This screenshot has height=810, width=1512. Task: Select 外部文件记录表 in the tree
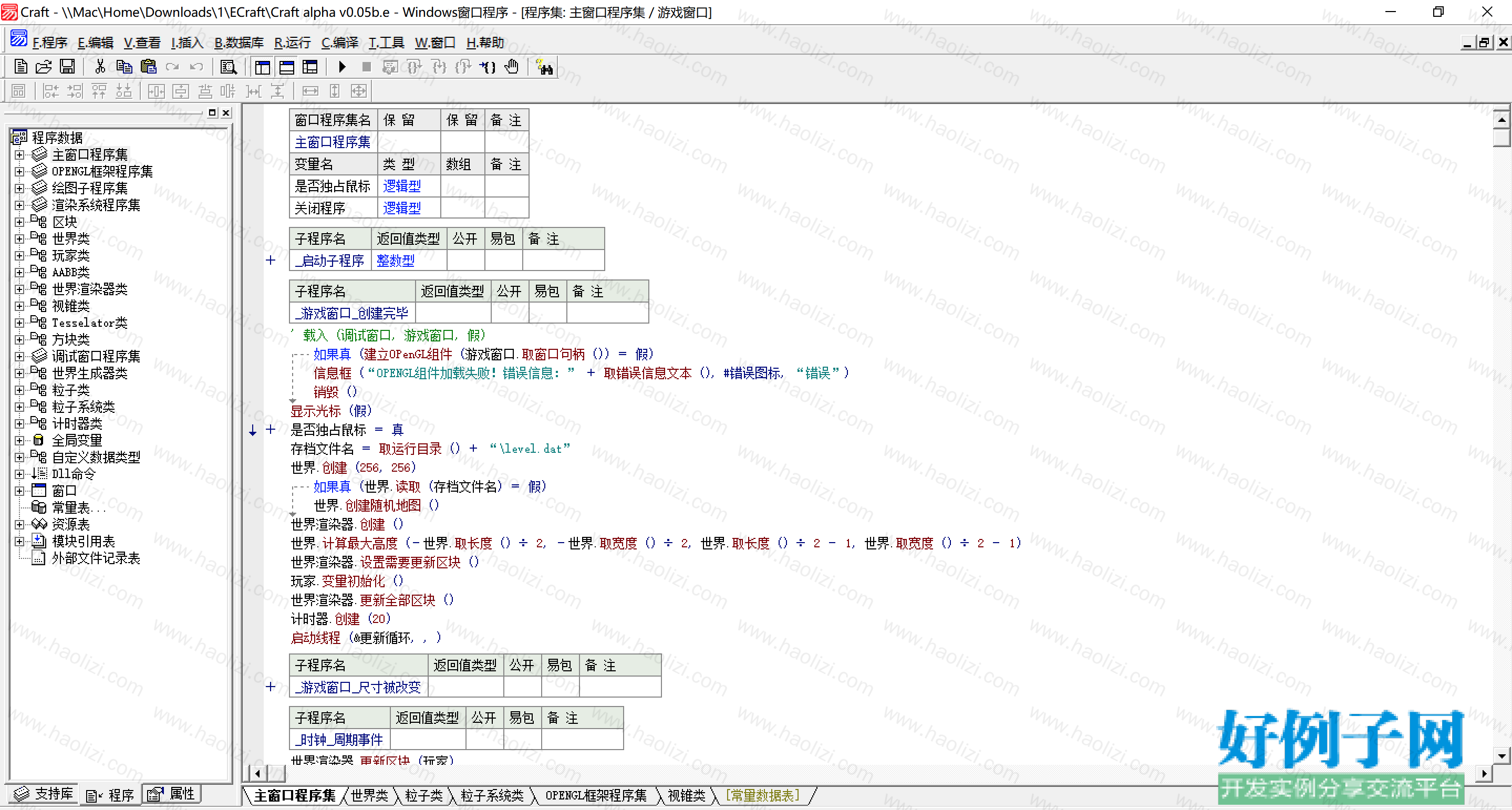click(x=96, y=558)
